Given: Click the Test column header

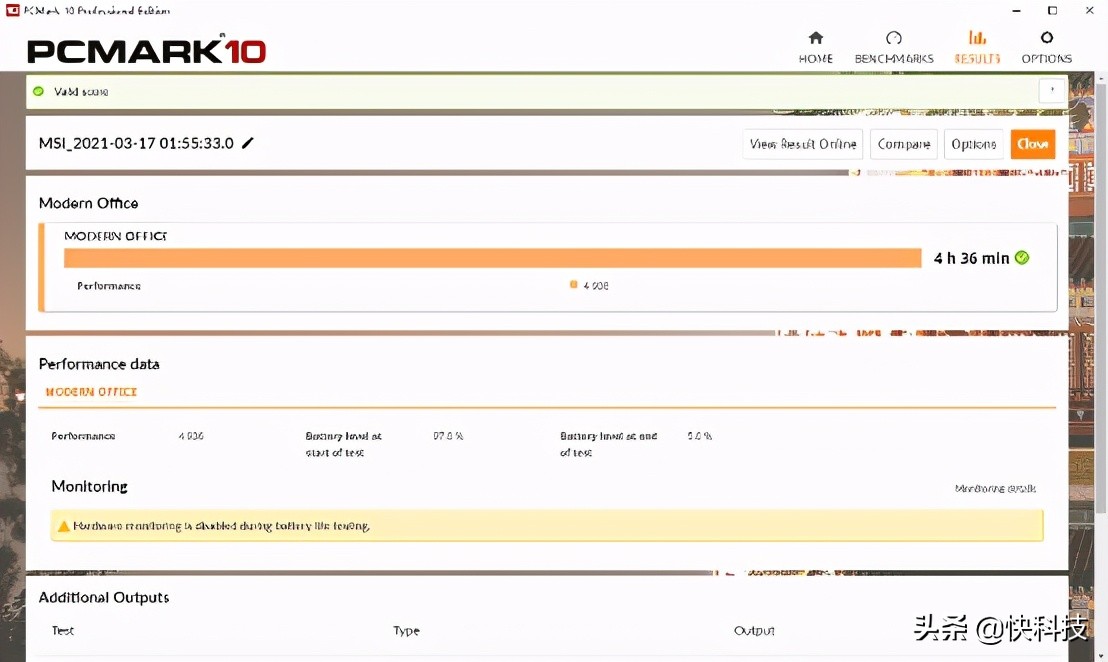Looking at the screenshot, I should (63, 630).
